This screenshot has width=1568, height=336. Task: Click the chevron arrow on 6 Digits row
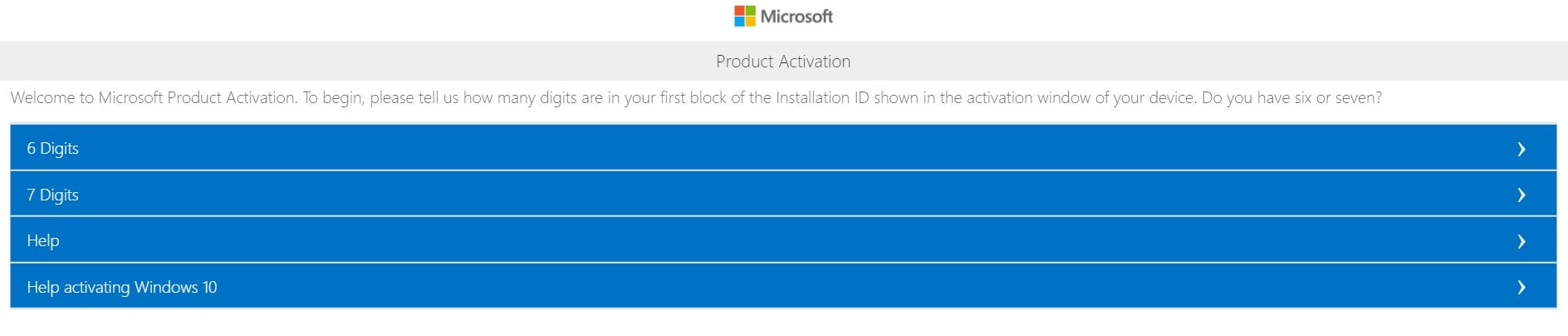pyautogui.click(x=1521, y=149)
